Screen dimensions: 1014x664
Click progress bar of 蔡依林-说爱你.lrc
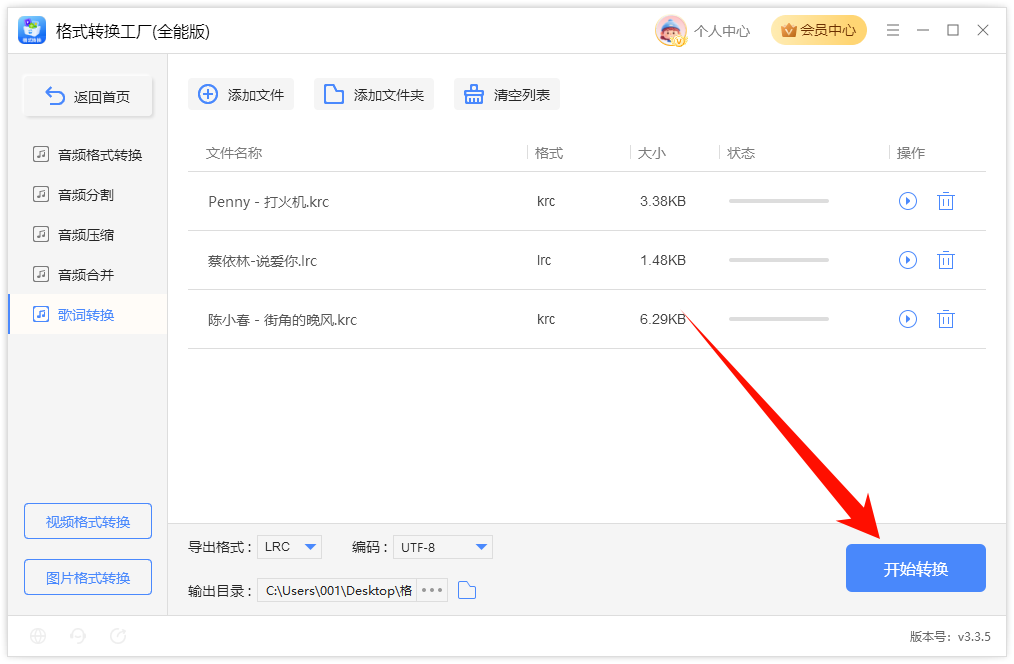pos(779,260)
